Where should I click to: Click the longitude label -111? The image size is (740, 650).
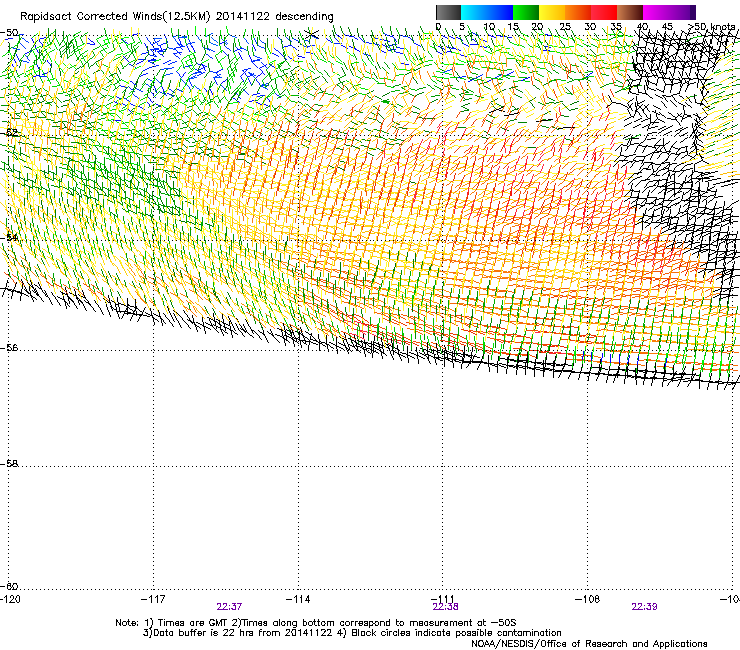(443, 599)
